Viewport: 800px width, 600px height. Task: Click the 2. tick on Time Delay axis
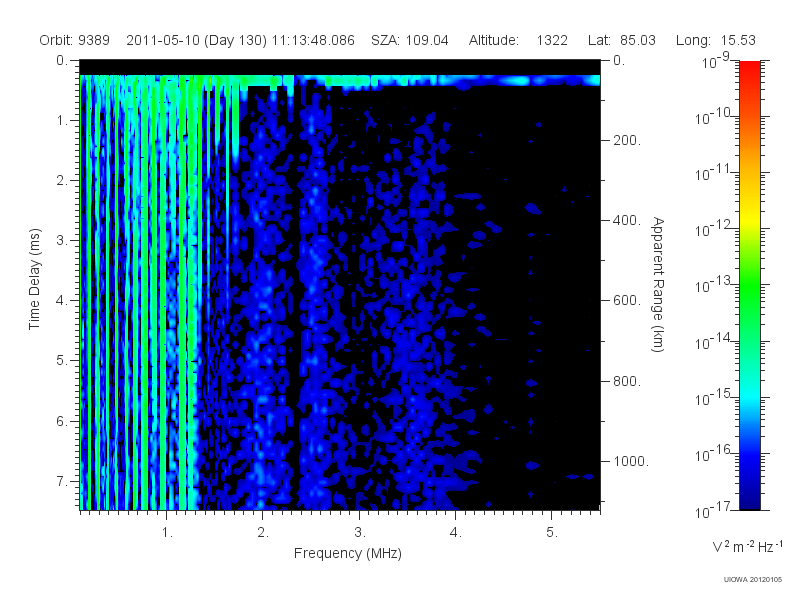62,181
